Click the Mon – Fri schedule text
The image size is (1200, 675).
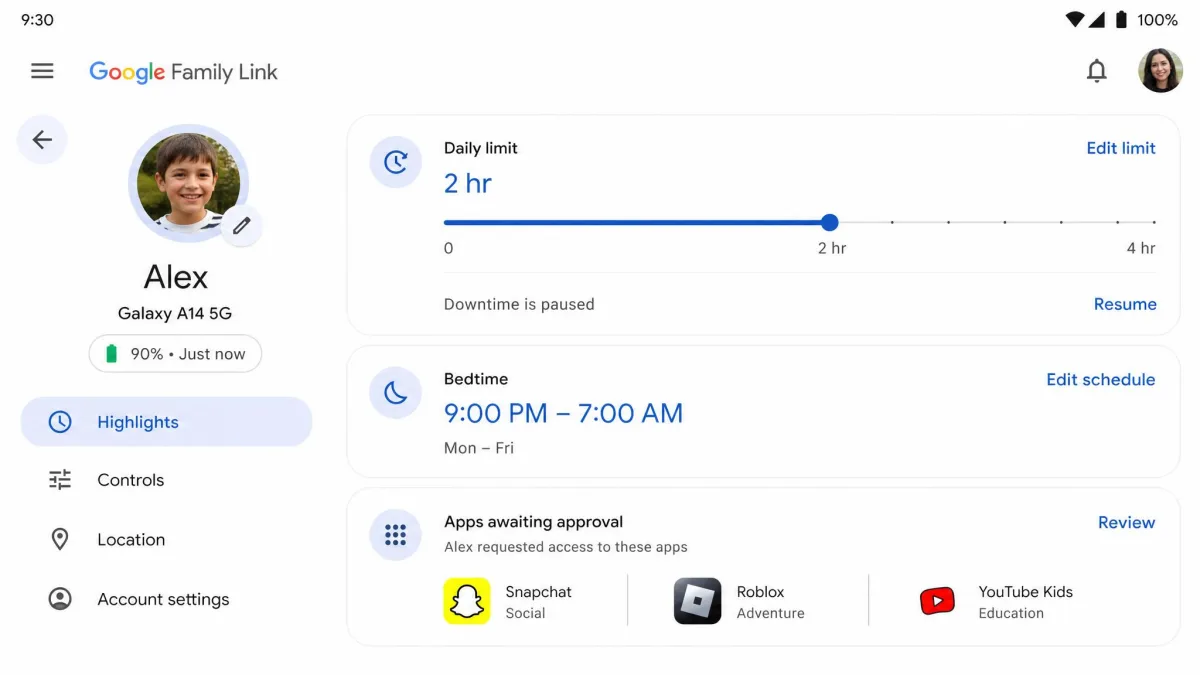click(479, 448)
